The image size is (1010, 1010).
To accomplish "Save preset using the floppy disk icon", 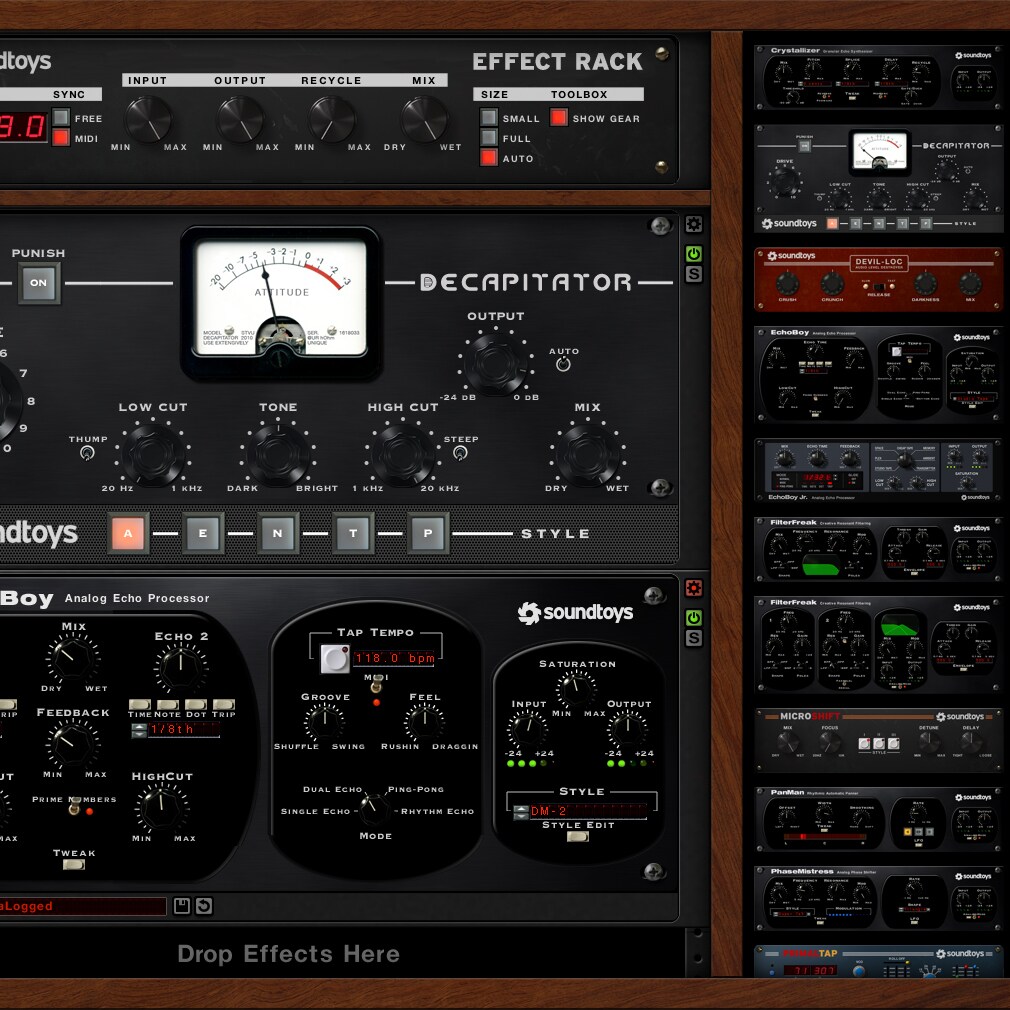I will (182, 906).
